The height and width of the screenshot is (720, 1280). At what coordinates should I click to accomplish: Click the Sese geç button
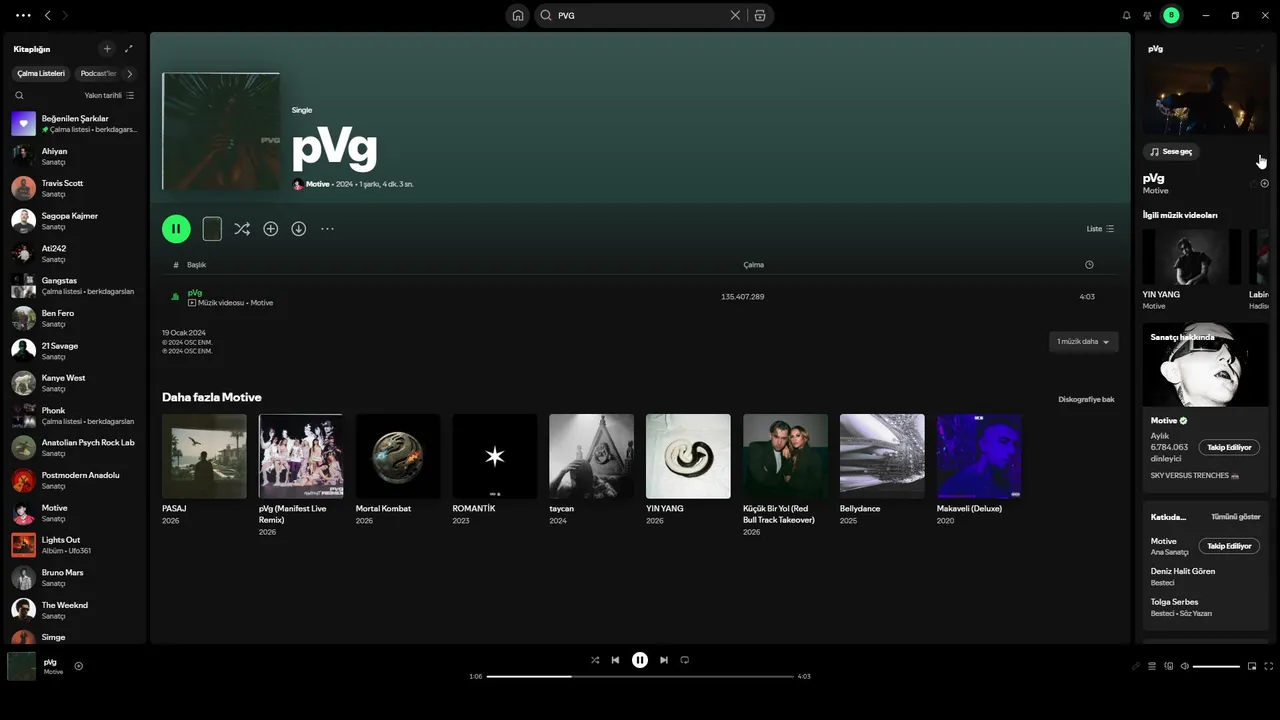pos(1171,152)
